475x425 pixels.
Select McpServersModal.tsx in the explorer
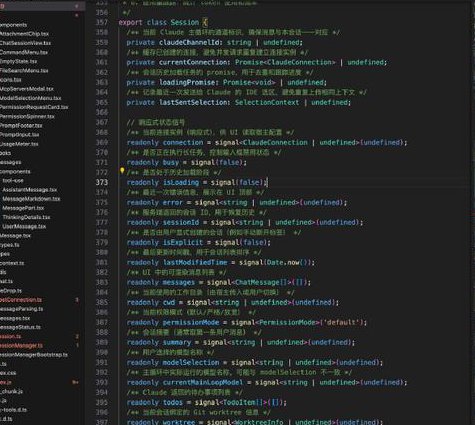pos(27,89)
